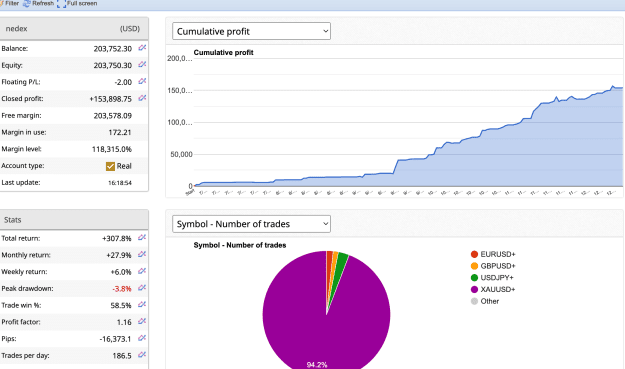Click the Refresh toolbar button
Screen dimensions: 625x369
(39, 3)
